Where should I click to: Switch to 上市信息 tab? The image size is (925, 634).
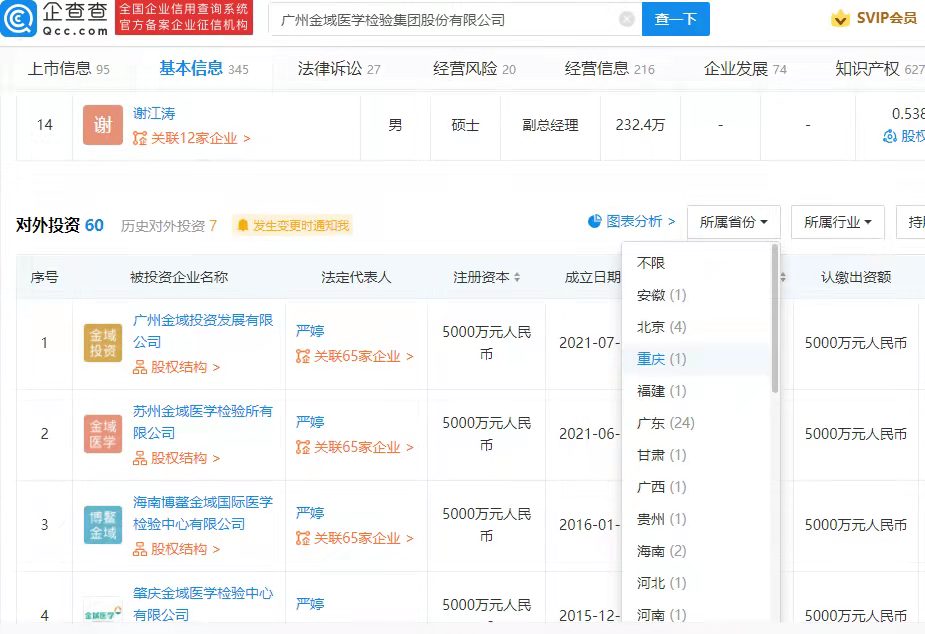click(x=68, y=69)
